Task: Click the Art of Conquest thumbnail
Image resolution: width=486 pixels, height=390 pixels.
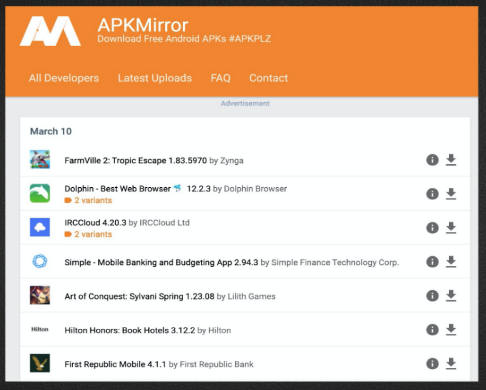Action: click(x=40, y=295)
